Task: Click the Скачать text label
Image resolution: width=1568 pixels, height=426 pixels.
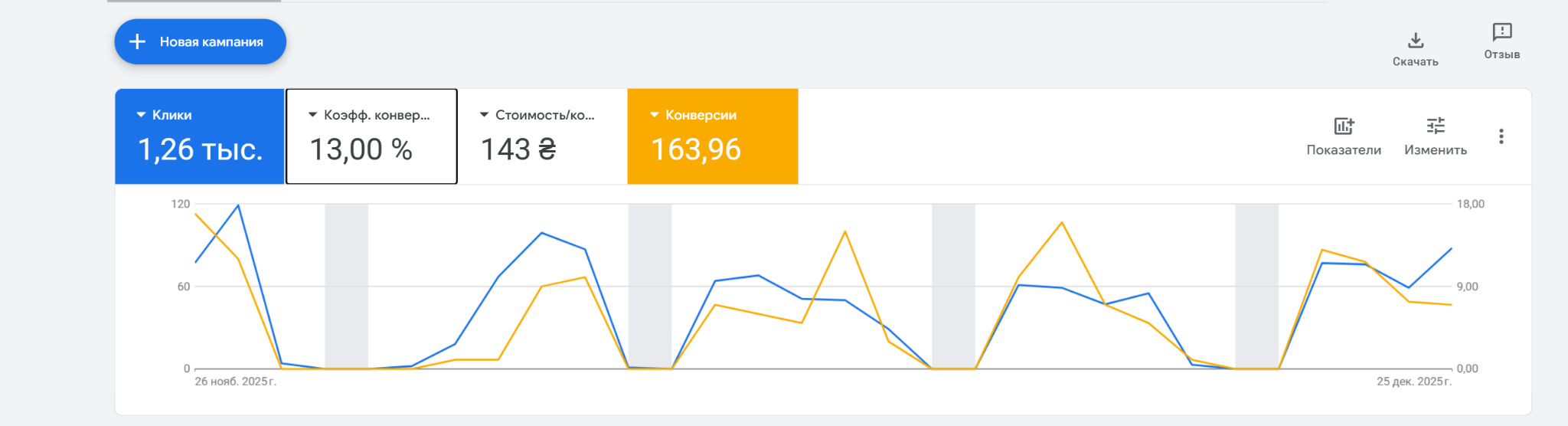Action: 1416,62
